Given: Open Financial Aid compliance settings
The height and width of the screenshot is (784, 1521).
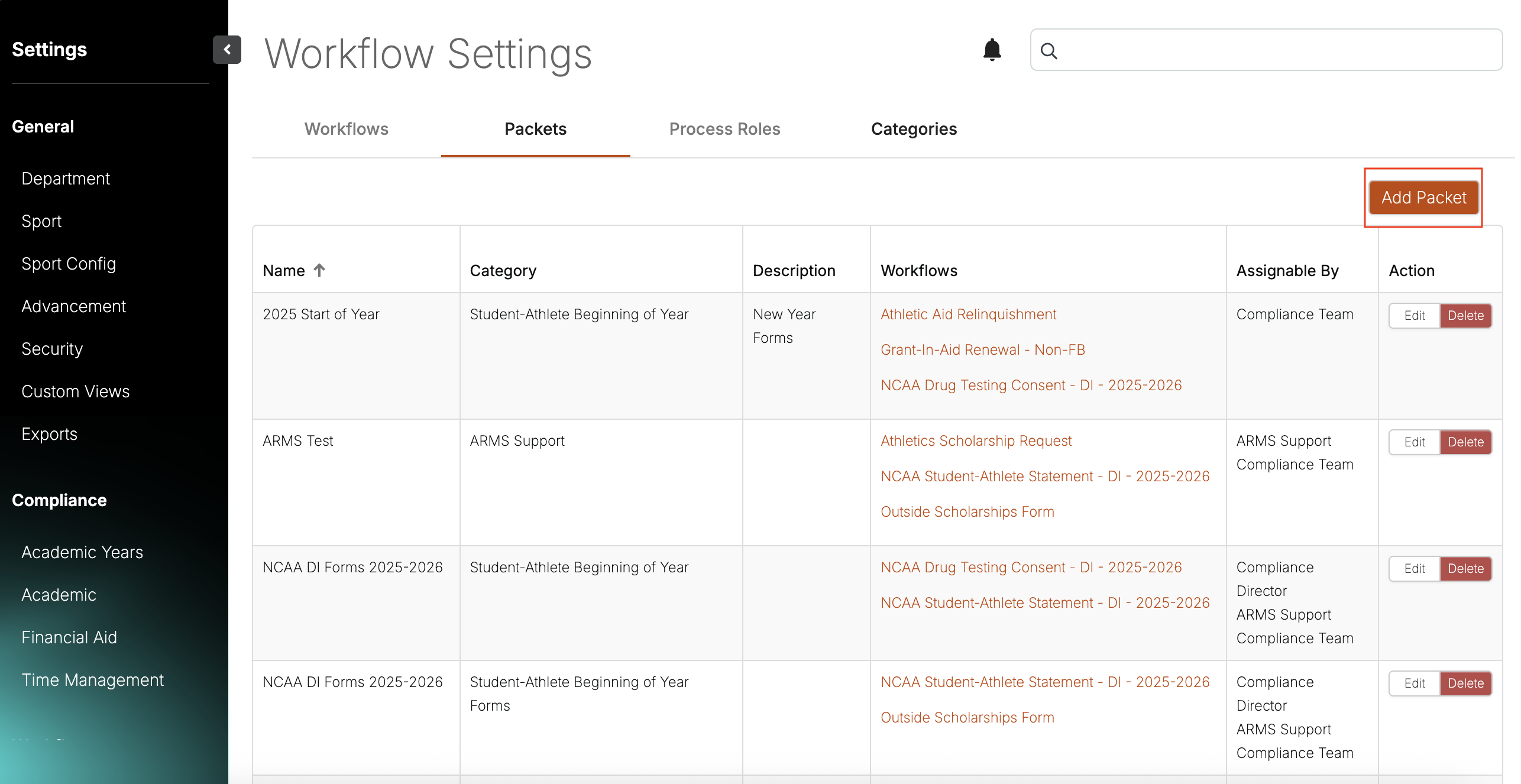Looking at the screenshot, I should 69,637.
